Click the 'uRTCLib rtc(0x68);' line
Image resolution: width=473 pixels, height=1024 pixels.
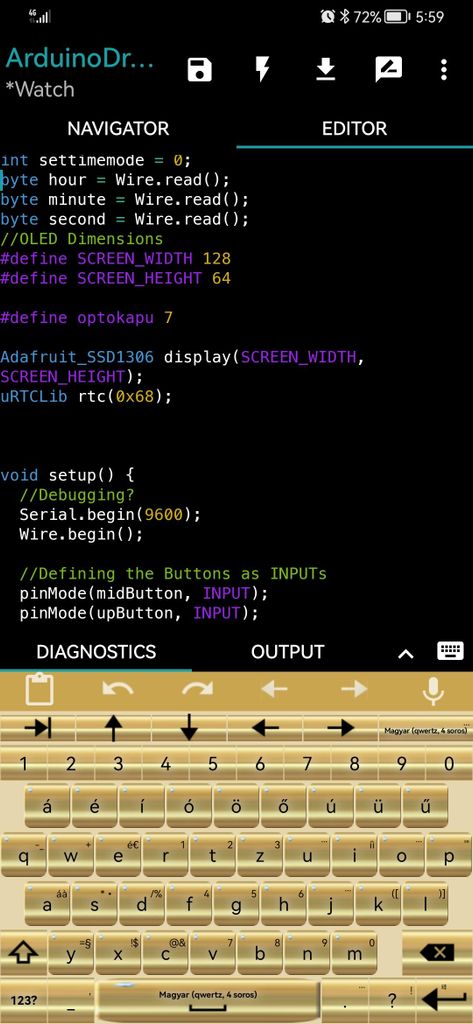(86, 396)
